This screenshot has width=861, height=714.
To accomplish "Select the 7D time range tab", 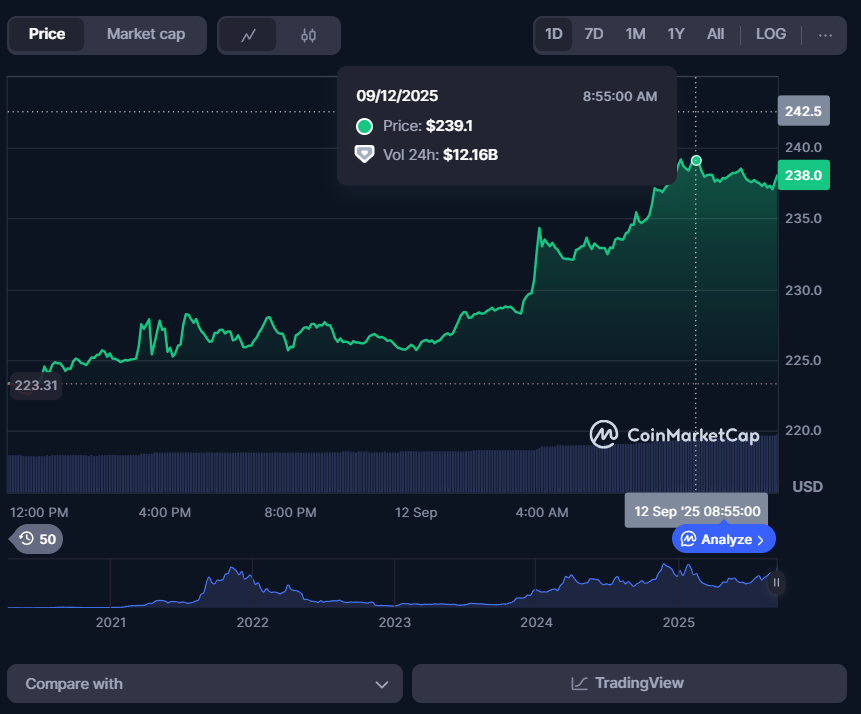I will click(x=593, y=34).
